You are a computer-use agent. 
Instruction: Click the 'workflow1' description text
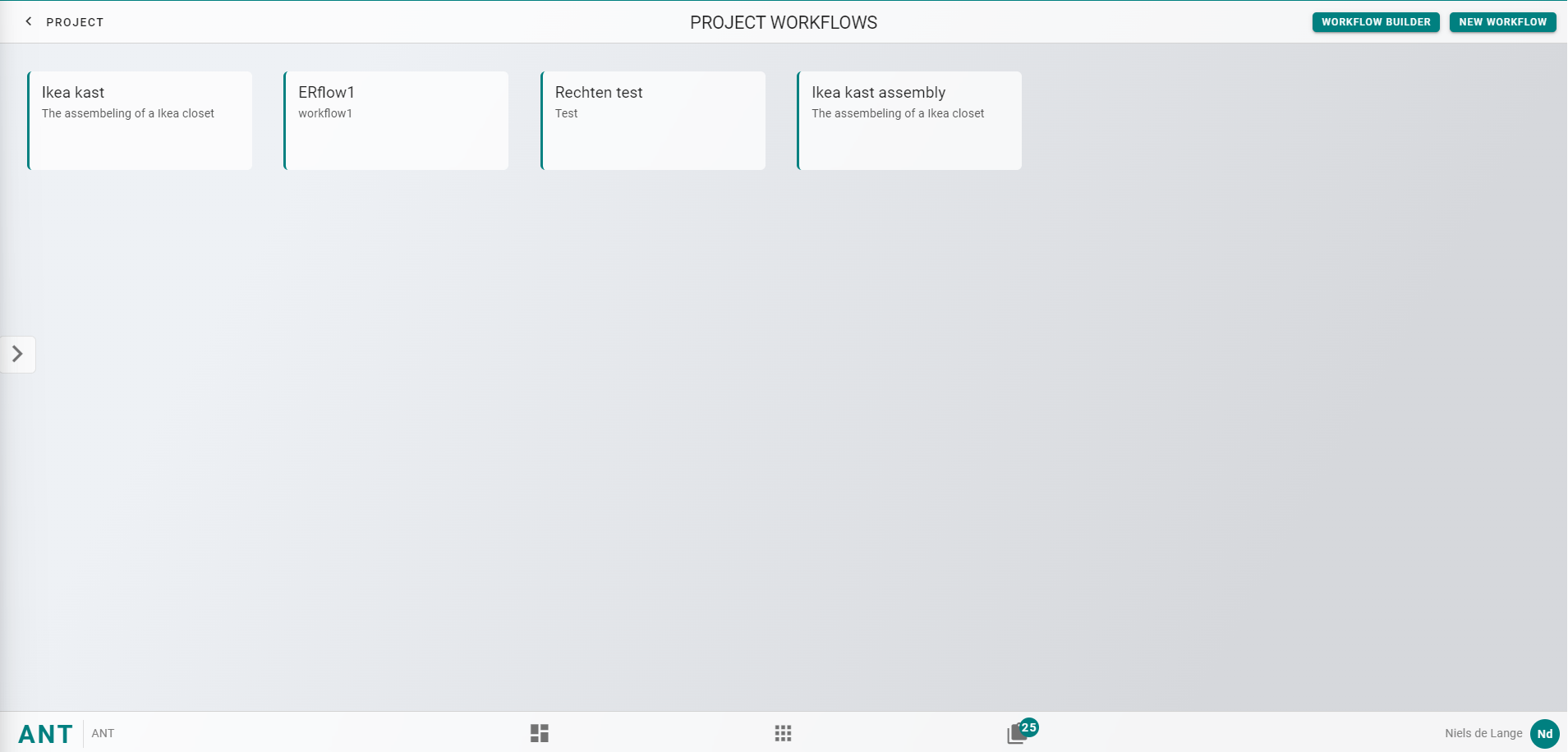325,114
